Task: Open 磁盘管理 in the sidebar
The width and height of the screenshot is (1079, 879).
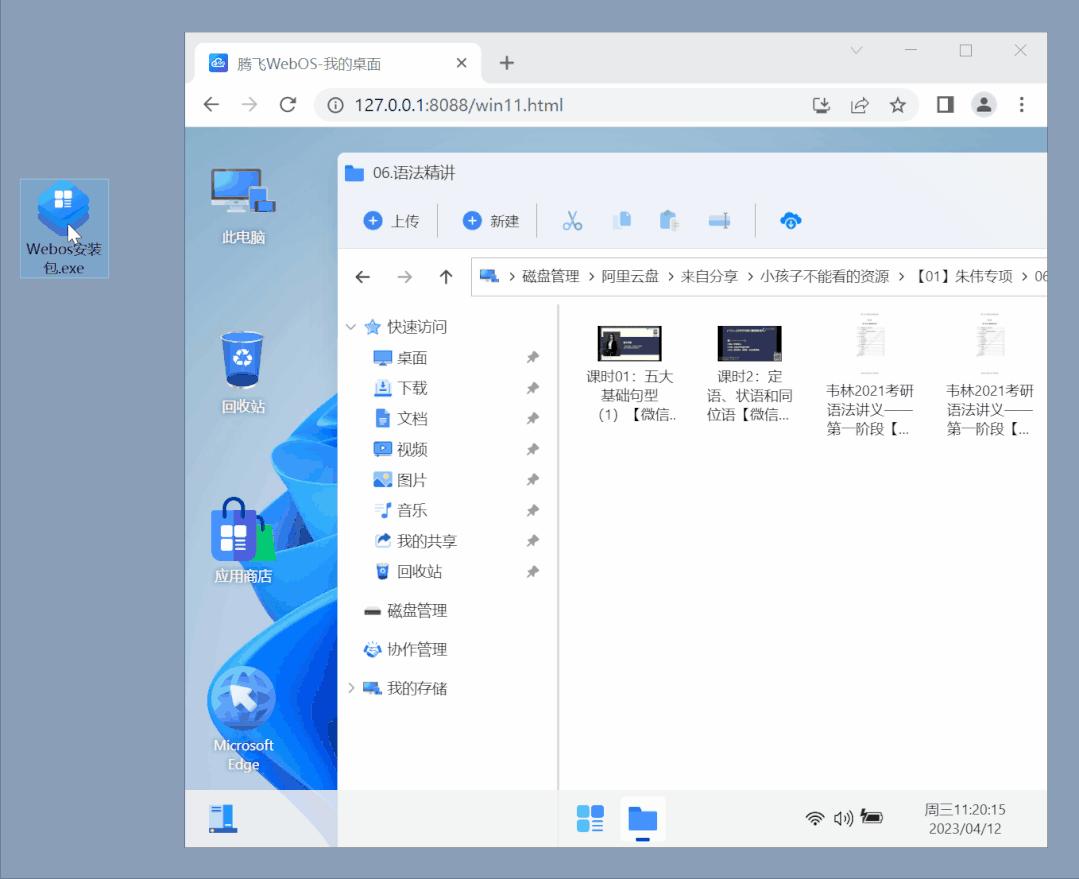Action: 414,610
